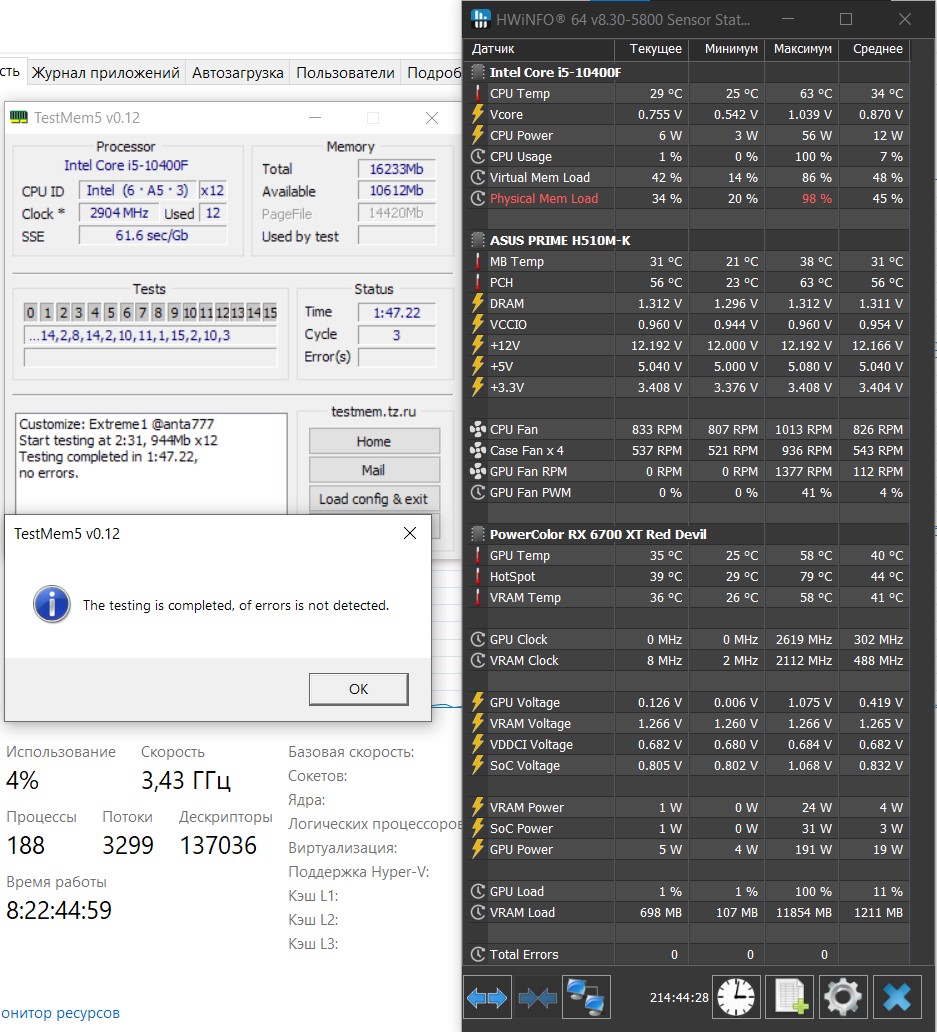Click Load config & exit button
Screen dimensions: 937x1032
coord(374,499)
